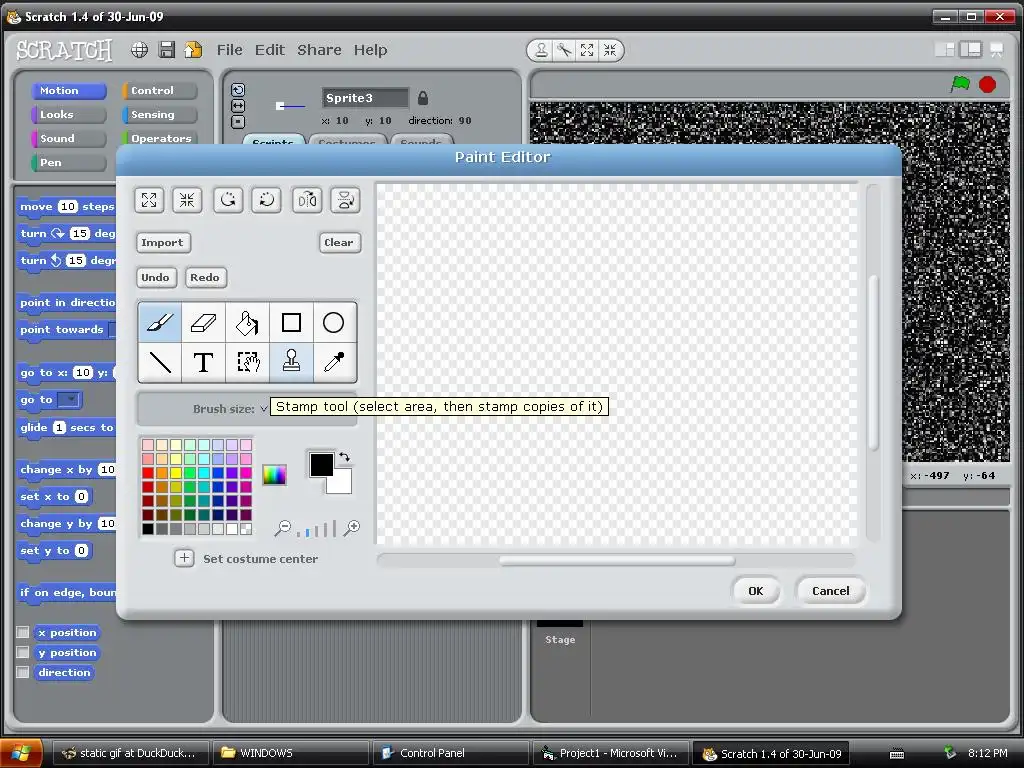Toggle the sprite lock icon
Screen dimensions: 1024x768
(423, 98)
